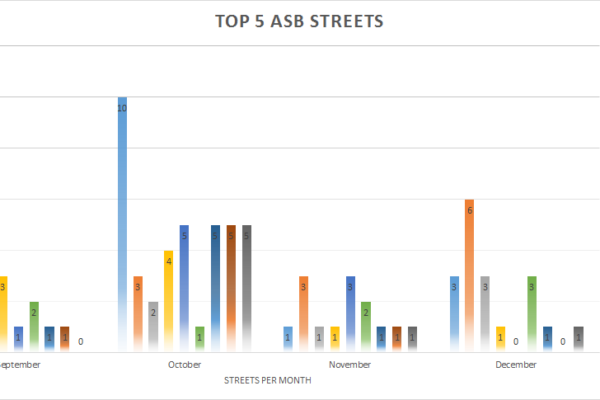This screenshot has width=600, height=400.
Task: Click the November axis label
Action: click(x=350, y=365)
